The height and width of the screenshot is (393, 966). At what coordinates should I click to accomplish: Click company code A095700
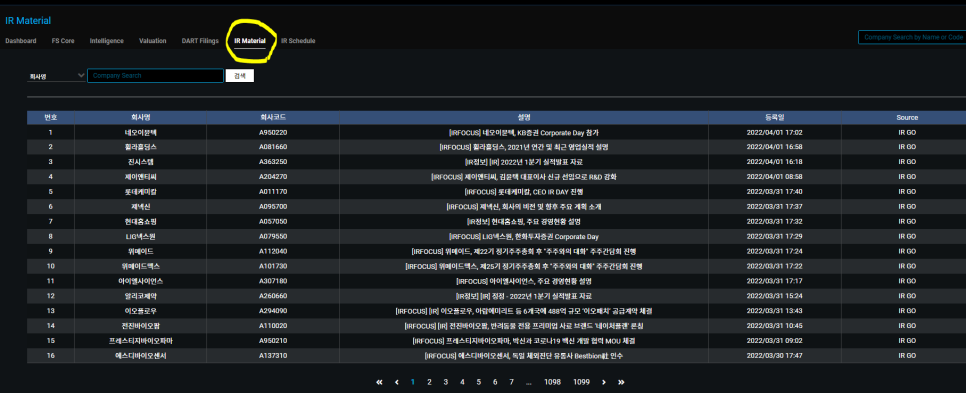[273, 206]
